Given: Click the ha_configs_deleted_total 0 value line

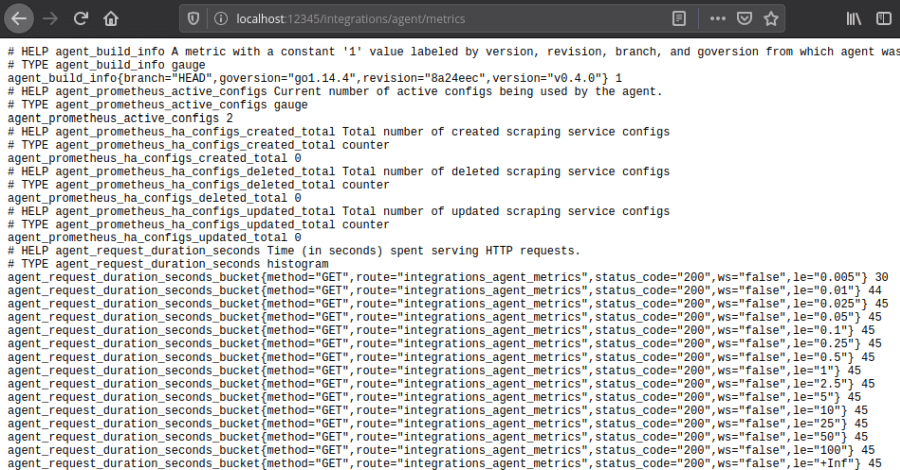Looking at the screenshot, I should coord(154,198).
